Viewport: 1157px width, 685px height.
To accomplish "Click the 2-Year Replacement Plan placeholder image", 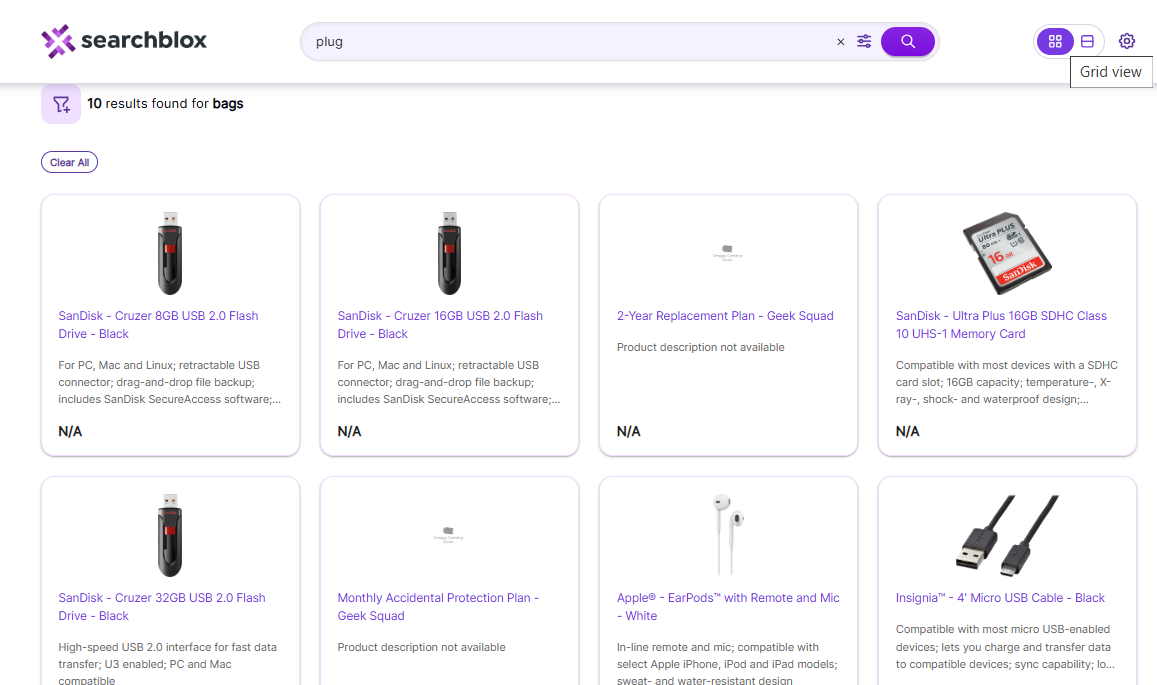I will pyautogui.click(x=728, y=253).
